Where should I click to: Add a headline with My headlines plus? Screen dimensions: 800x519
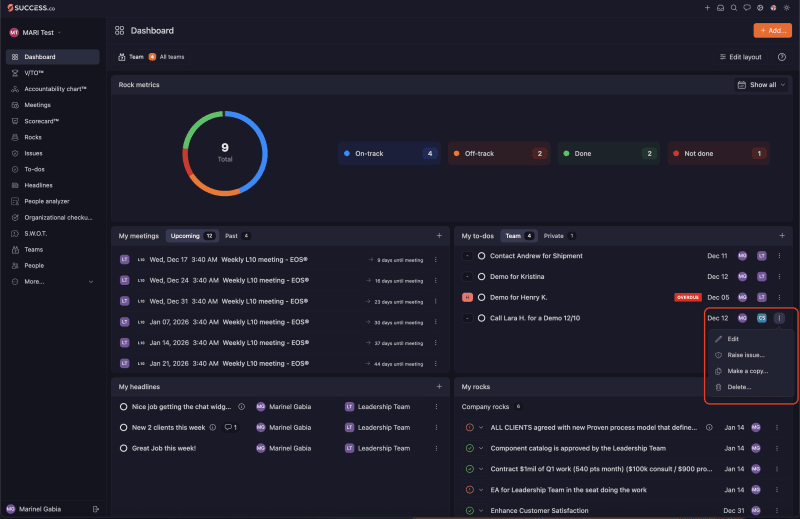click(x=439, y=387)
